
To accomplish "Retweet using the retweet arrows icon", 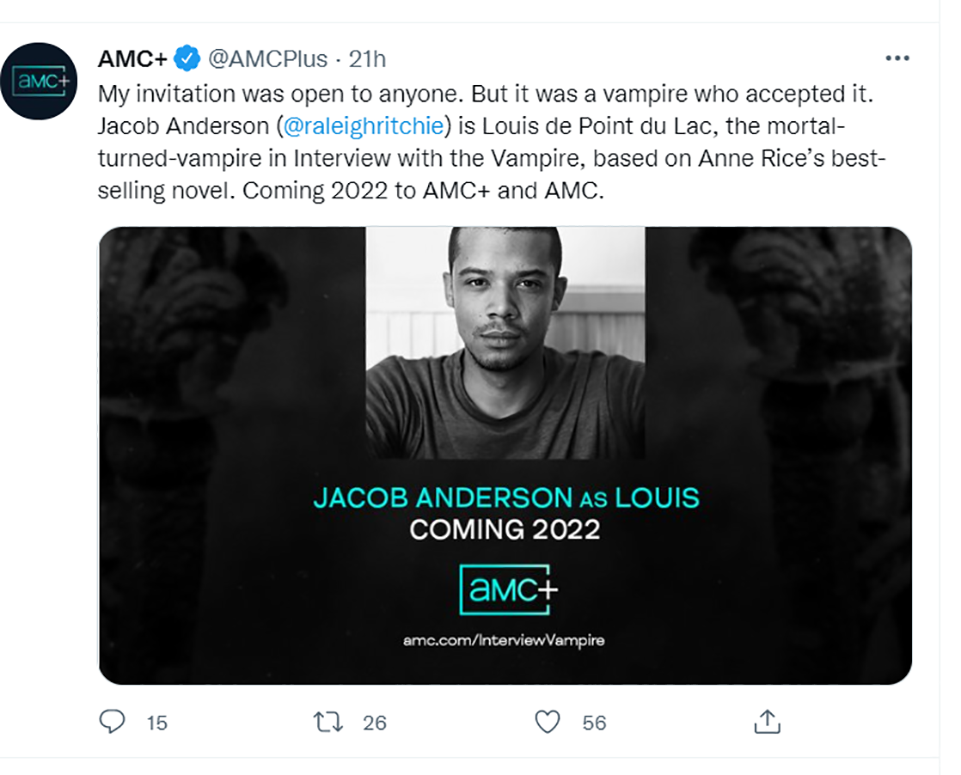I will coord(329,722).
